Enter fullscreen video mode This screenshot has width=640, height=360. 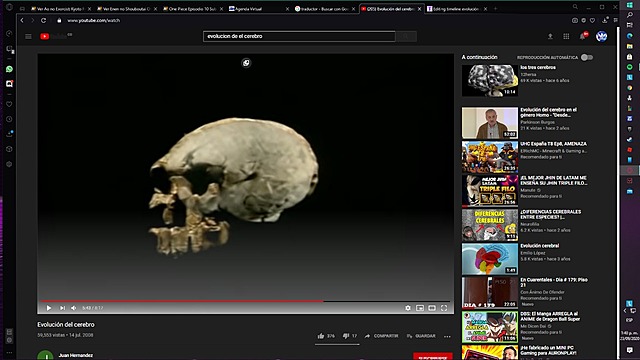pos(444,308)
